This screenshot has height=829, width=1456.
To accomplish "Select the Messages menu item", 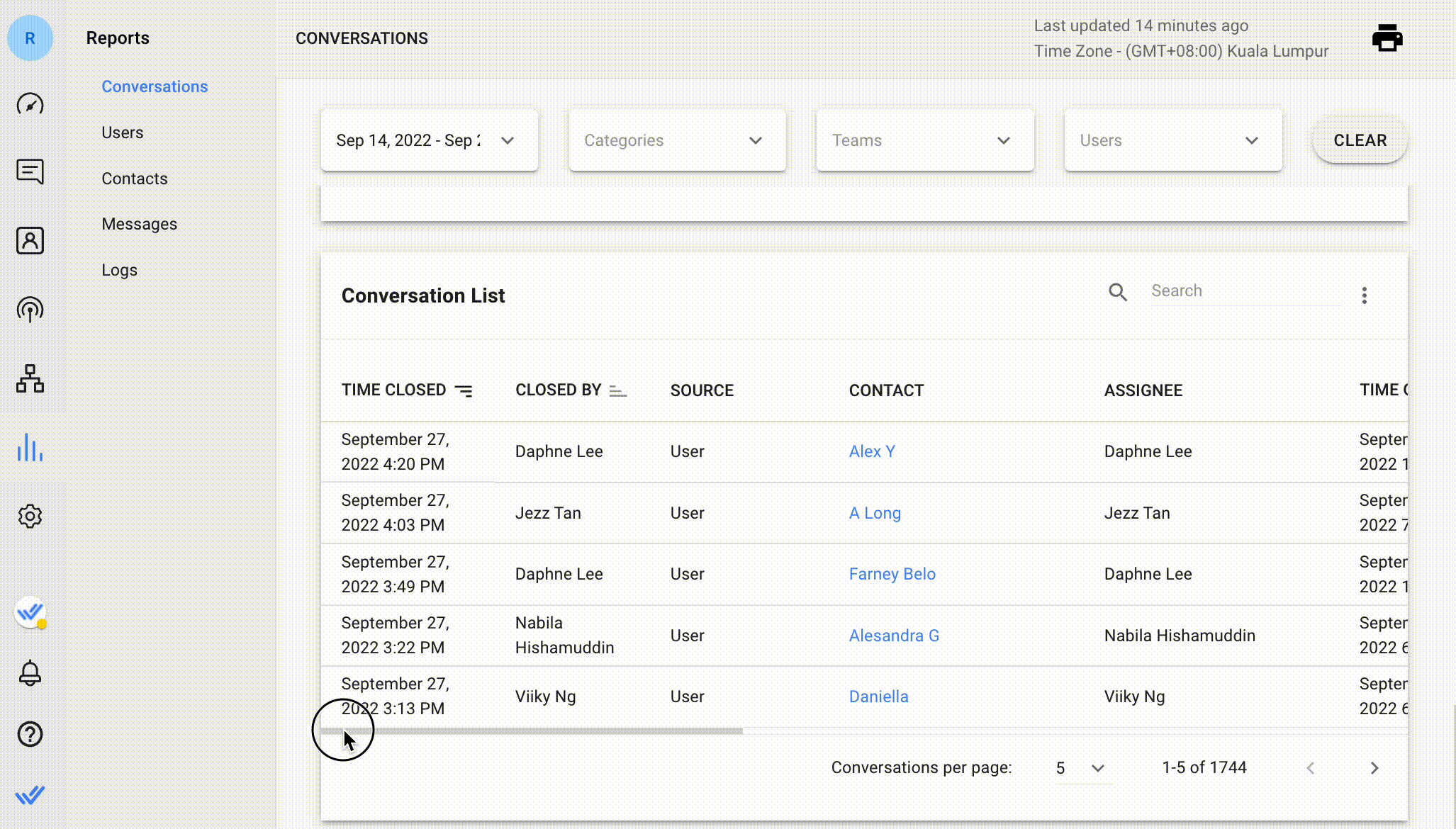I will 139,223.
